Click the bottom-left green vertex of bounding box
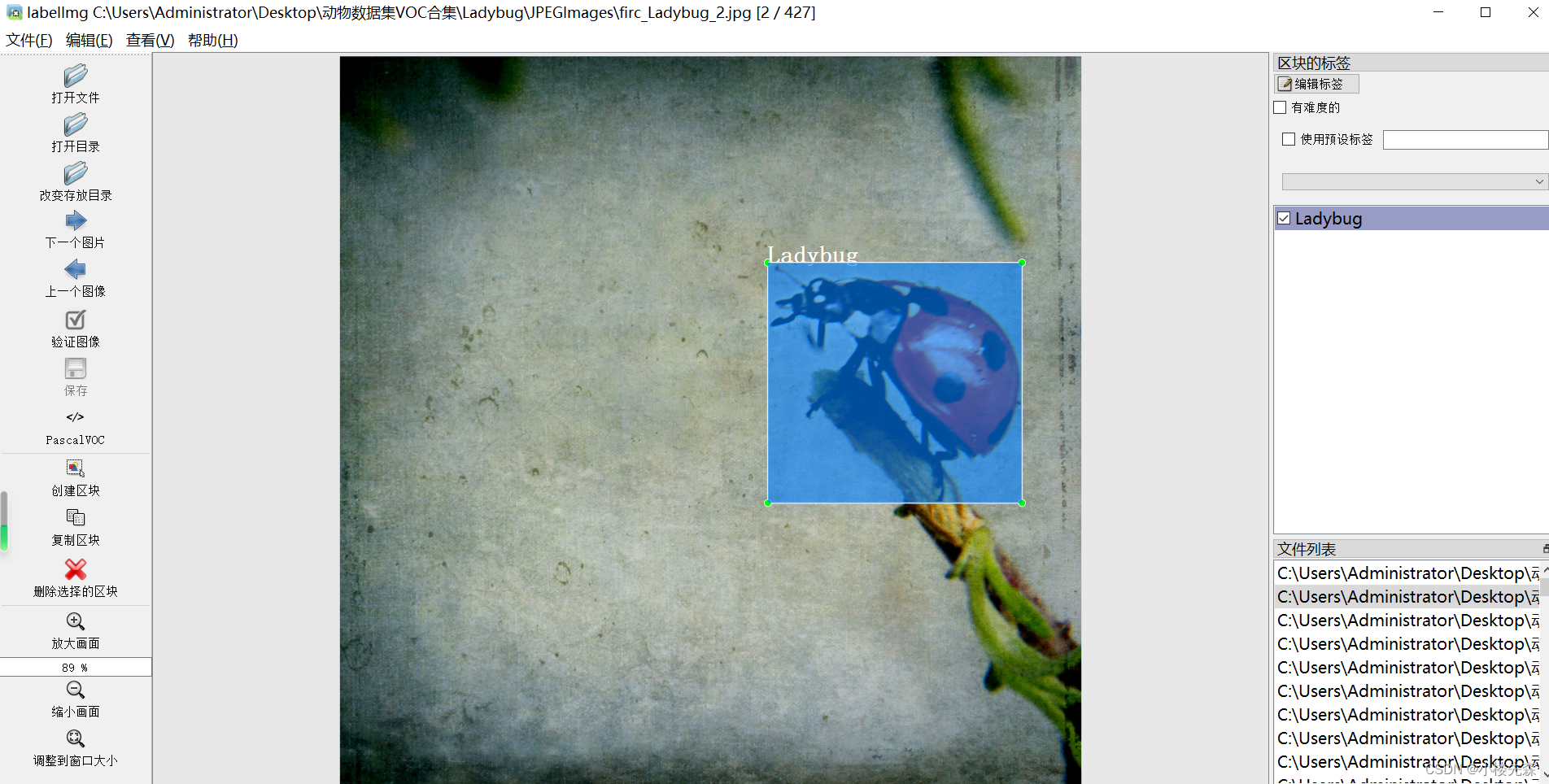1549x784 pixels. [x=768, y=503]
